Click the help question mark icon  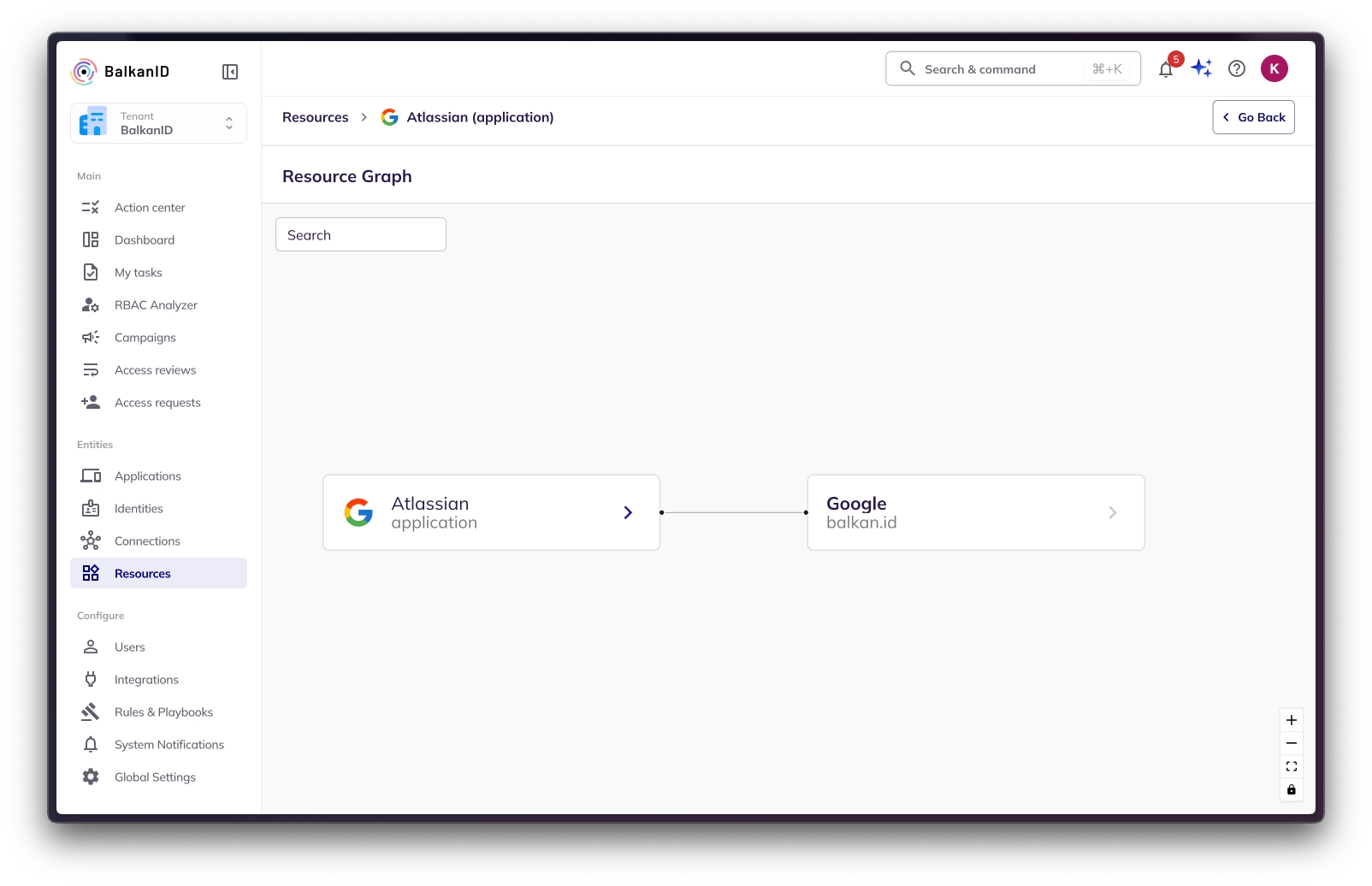1237,68
